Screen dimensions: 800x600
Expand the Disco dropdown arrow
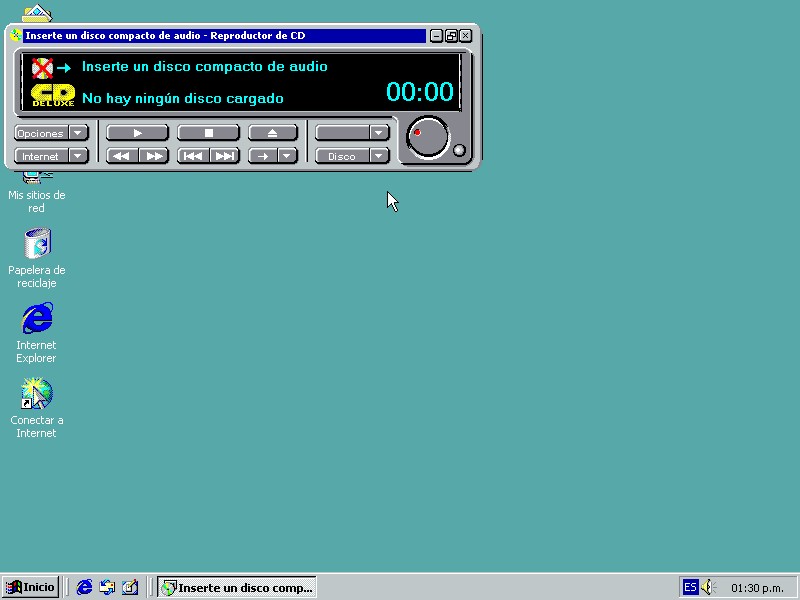(379, 156)
